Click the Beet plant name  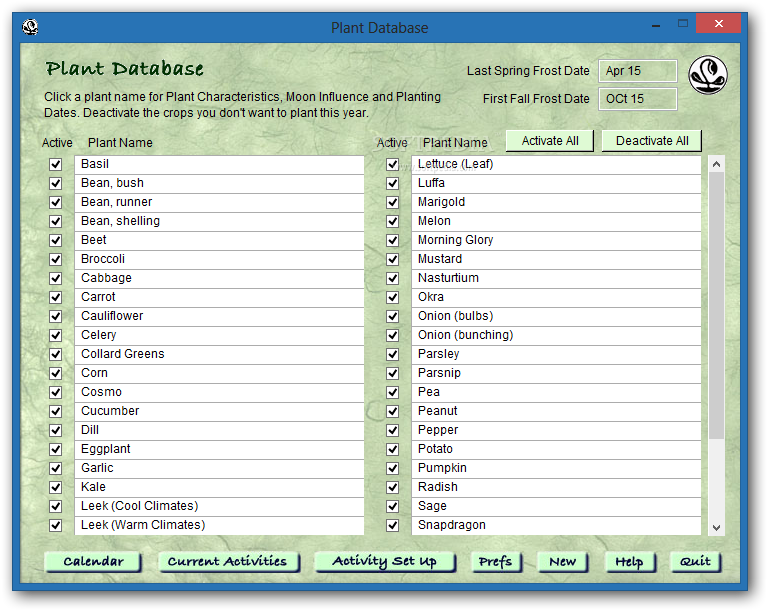pyautogui.click(x=219, y=240)
